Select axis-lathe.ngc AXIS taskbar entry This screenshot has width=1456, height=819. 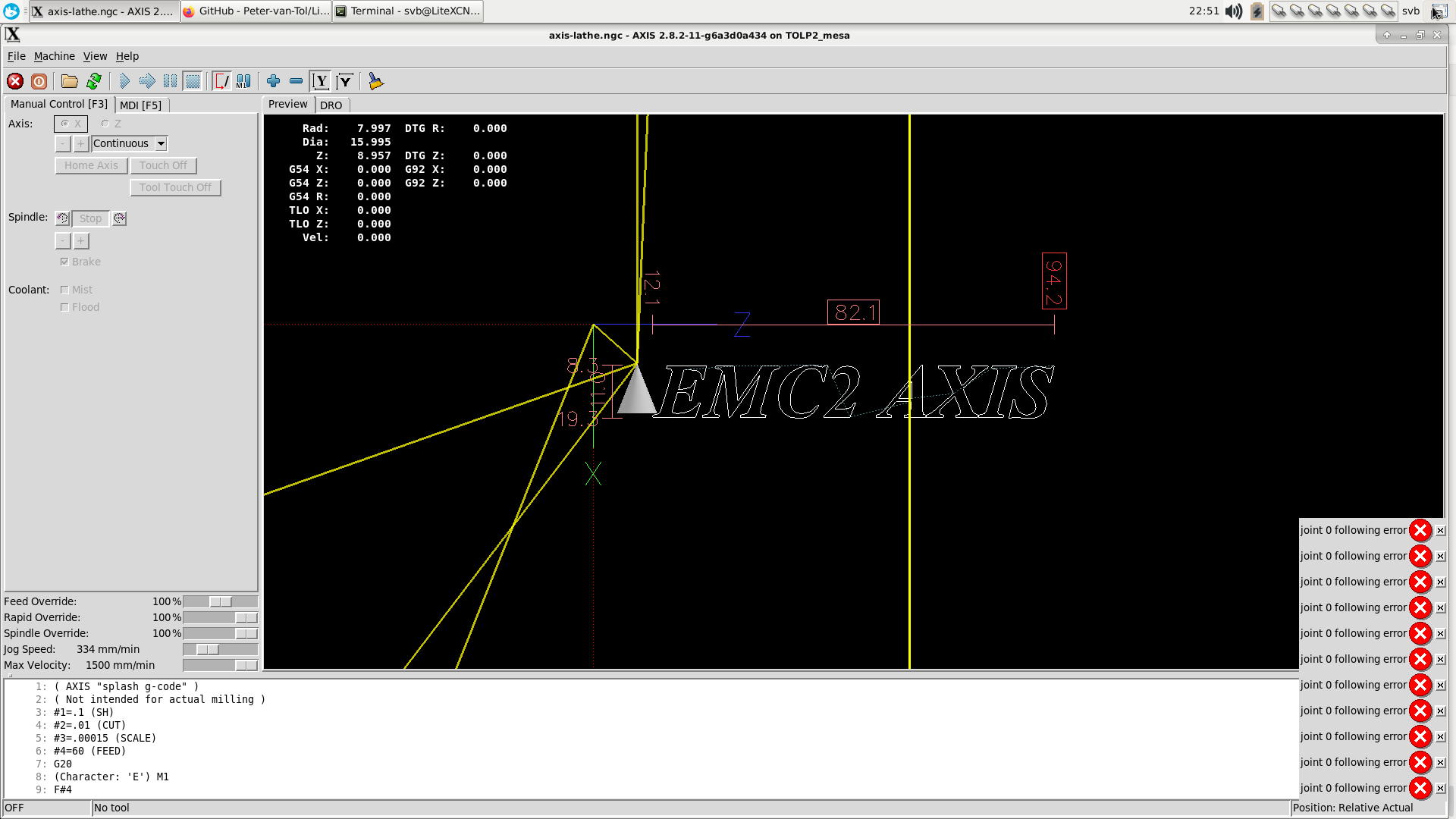104,11
